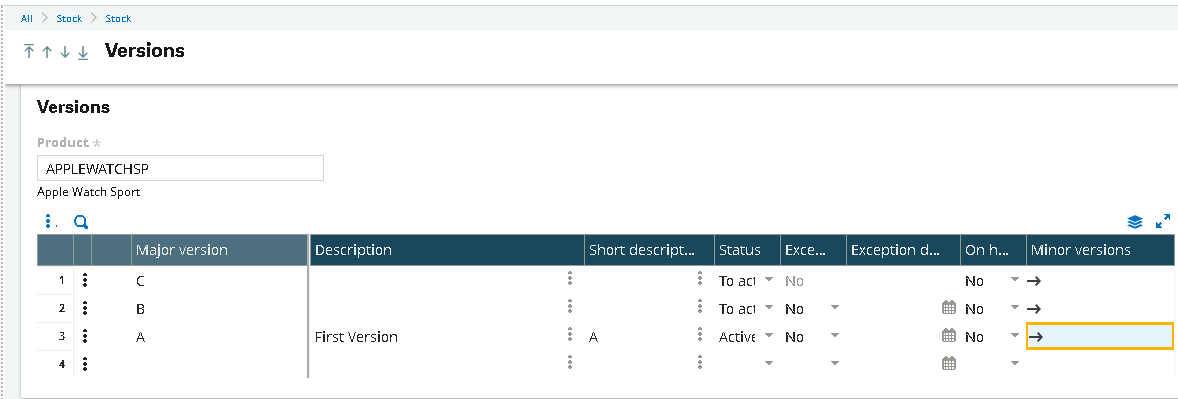1178x399 pixels.
Task: Open Description cell menu in row C
Action: point(570,280)
